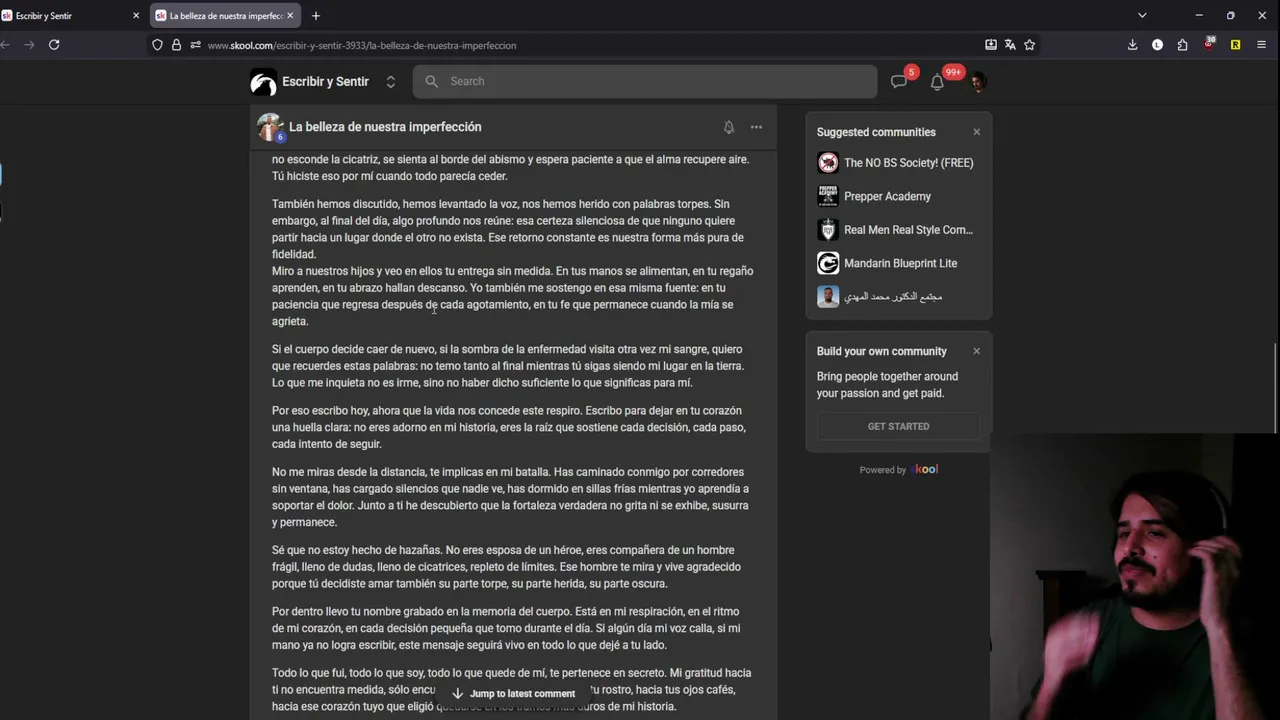1280x720 pixels.
Task: Click the translate page icon
Action: click(1010, 45)
